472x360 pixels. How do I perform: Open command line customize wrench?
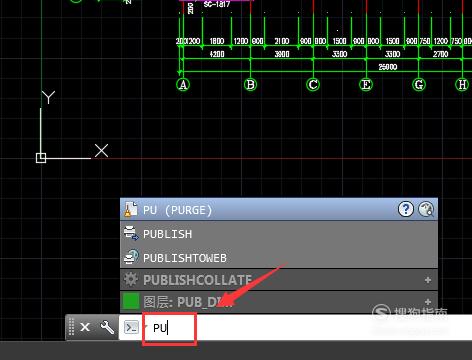tap(107, 327)
